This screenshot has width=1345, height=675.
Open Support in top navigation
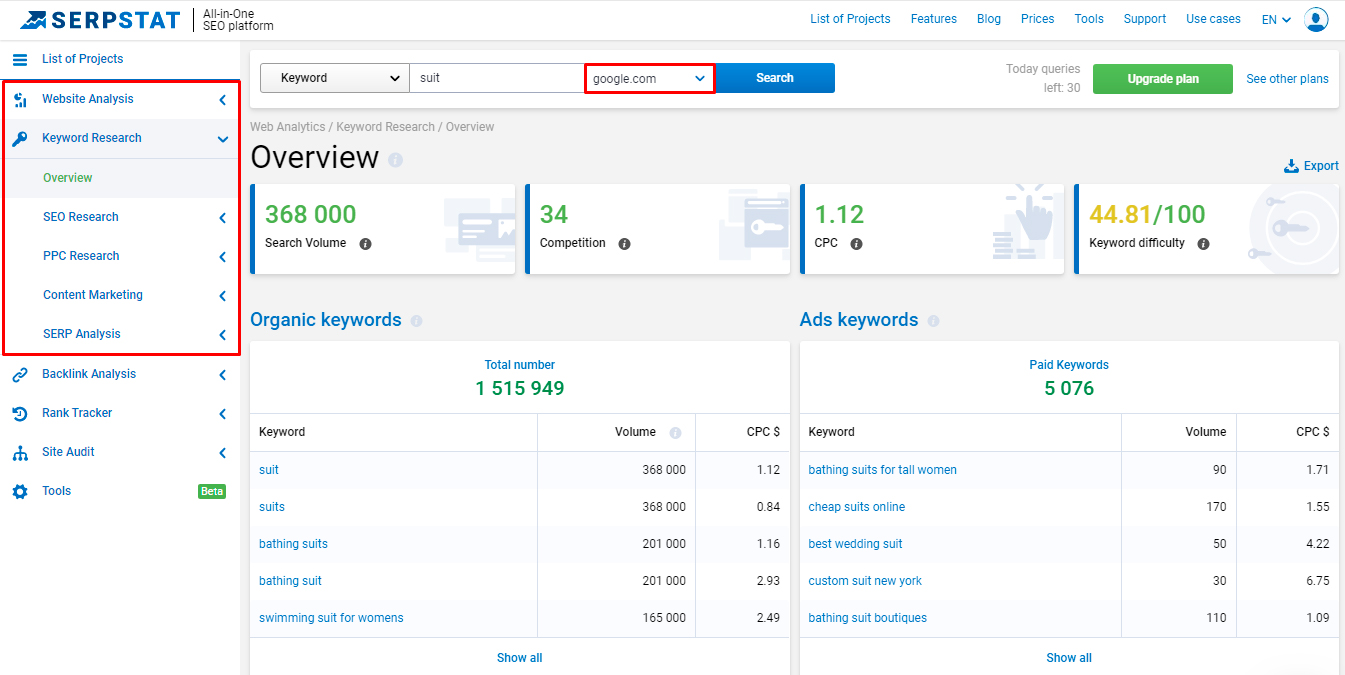point(1145,19)
